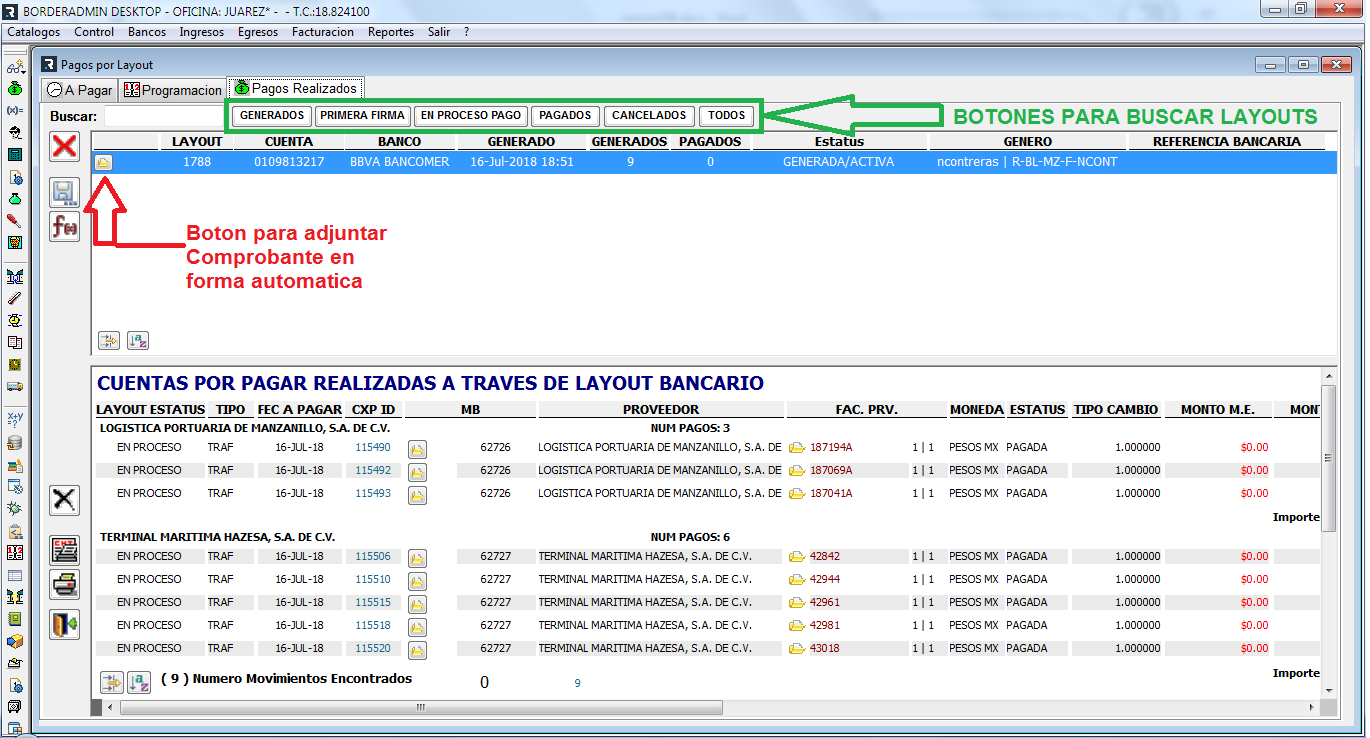This screenshot has width=1370, height=738.
Task: Click the TODOS filter button
Action: tap(727, 116)
